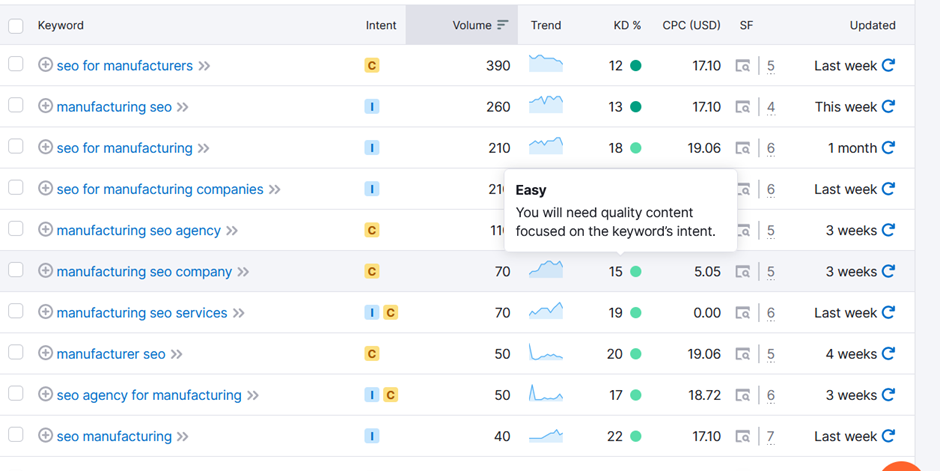Check the 'seo manufacturing' row
The height and width of the screenshot is (471, 940).
[x=16, y=434]
